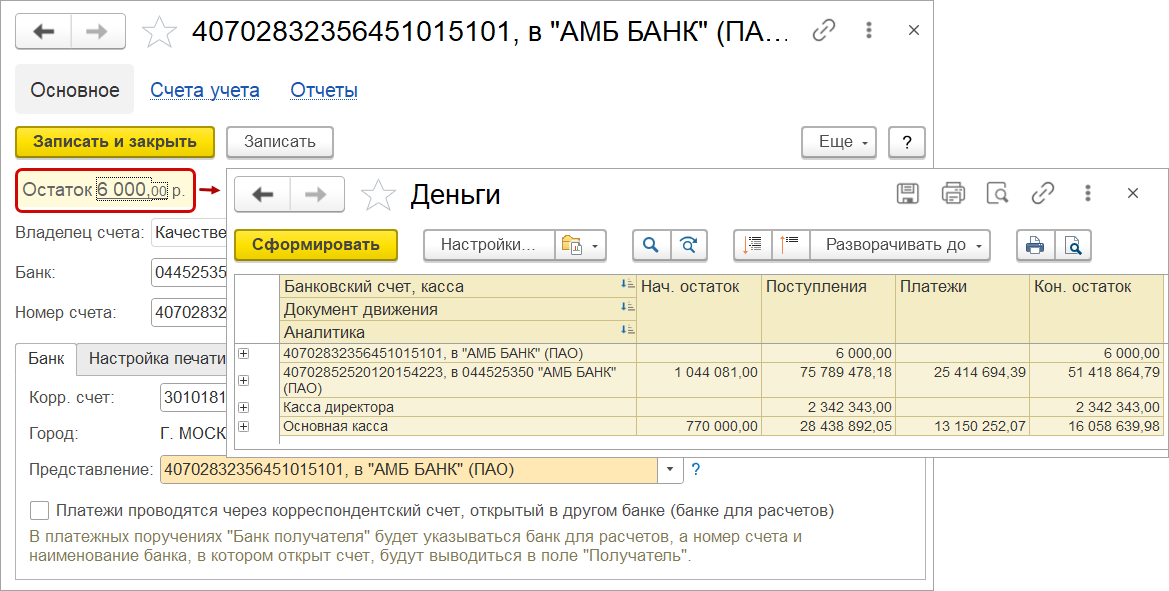This screenshot has height=591, width=1169.
Task: Enable payments through correspondent account checkbox
Action: click(x=39, y=511)
